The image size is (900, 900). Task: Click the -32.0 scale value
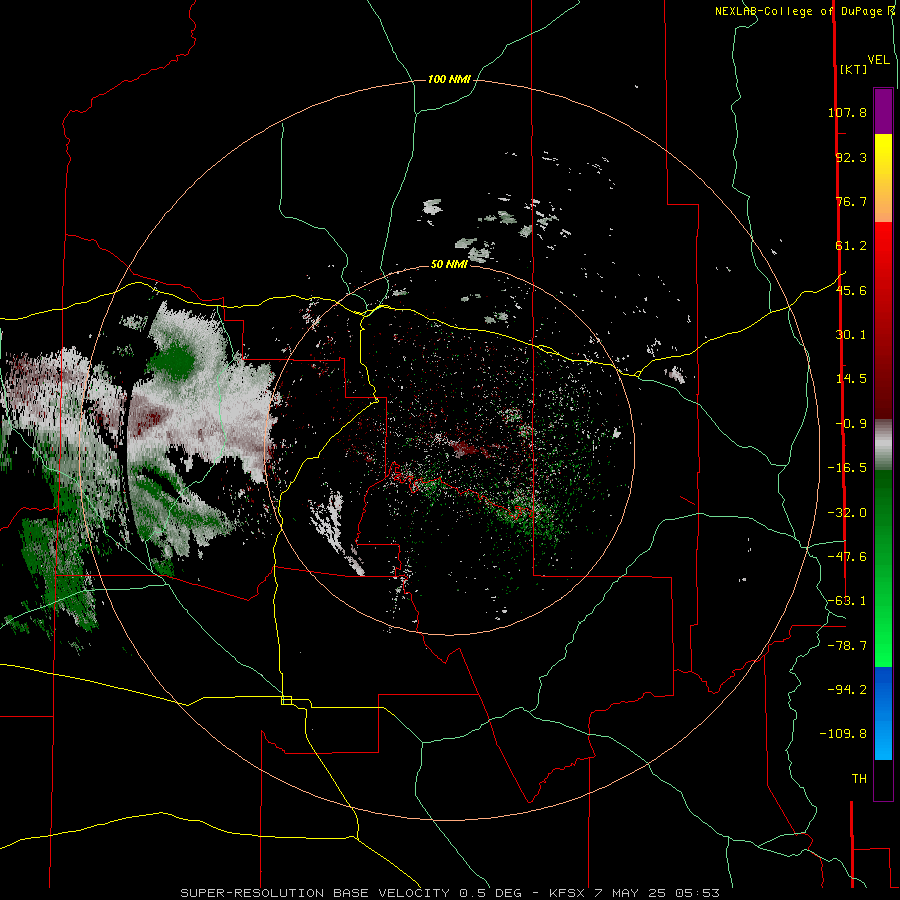[x=847, y=513]
